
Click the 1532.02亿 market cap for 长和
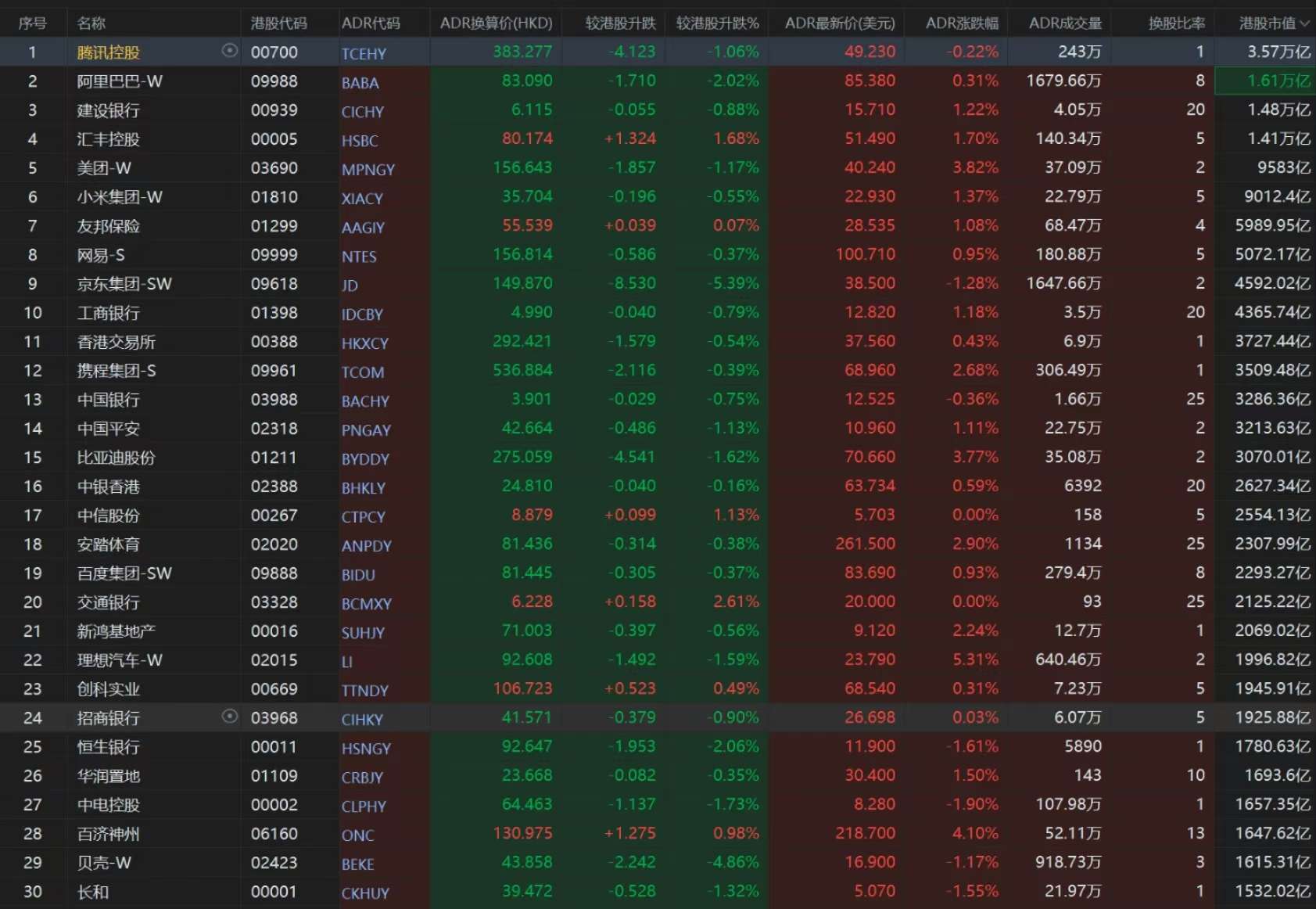tap(1273, 891)
